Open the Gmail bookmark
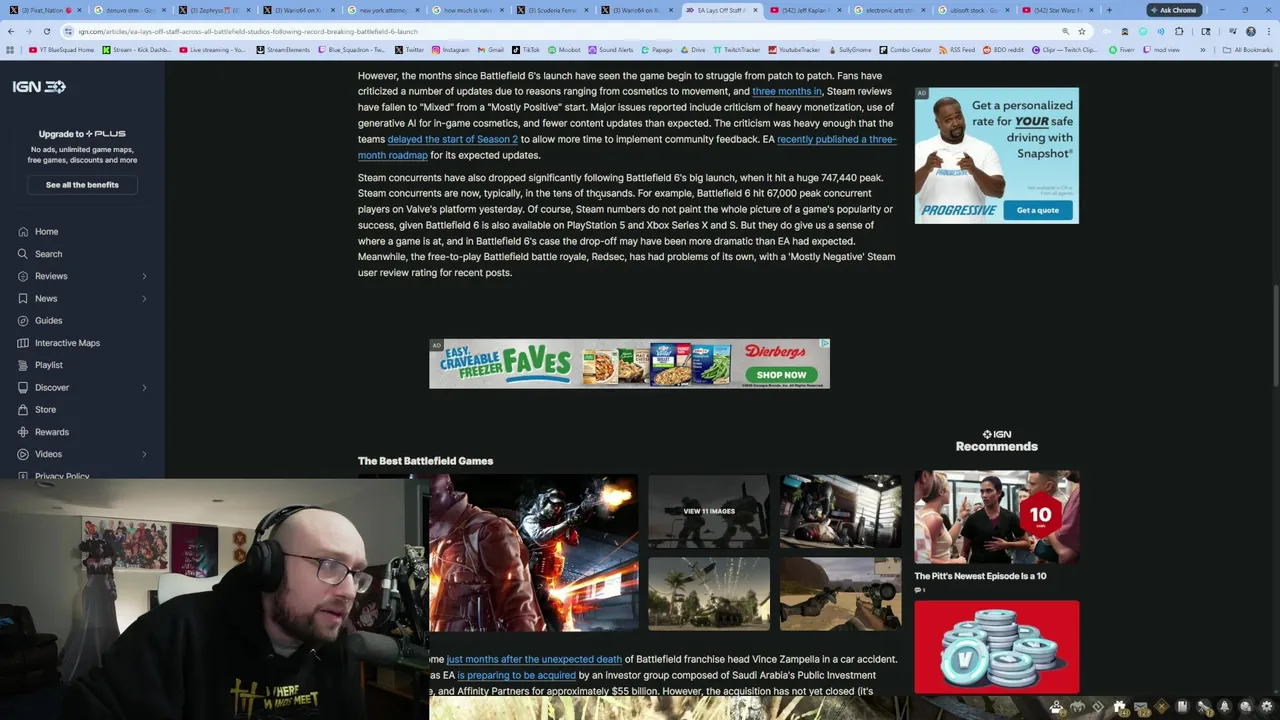Viewport: 1280px width, 720px height. point(490,50)
